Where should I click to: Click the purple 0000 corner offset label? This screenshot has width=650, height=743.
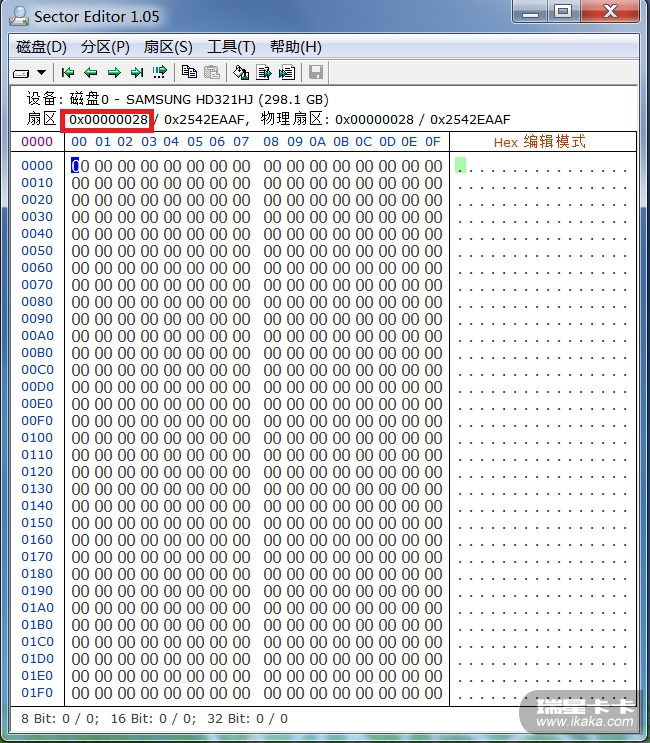click(x=37, y=142)
